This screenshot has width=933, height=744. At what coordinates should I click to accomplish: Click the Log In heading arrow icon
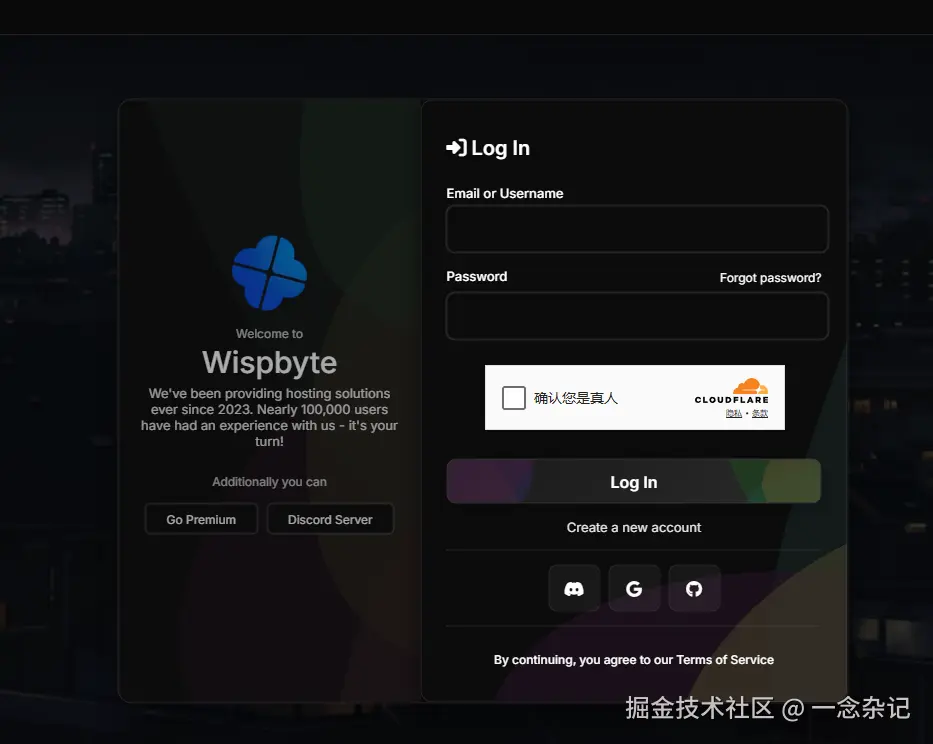[456, 148]
